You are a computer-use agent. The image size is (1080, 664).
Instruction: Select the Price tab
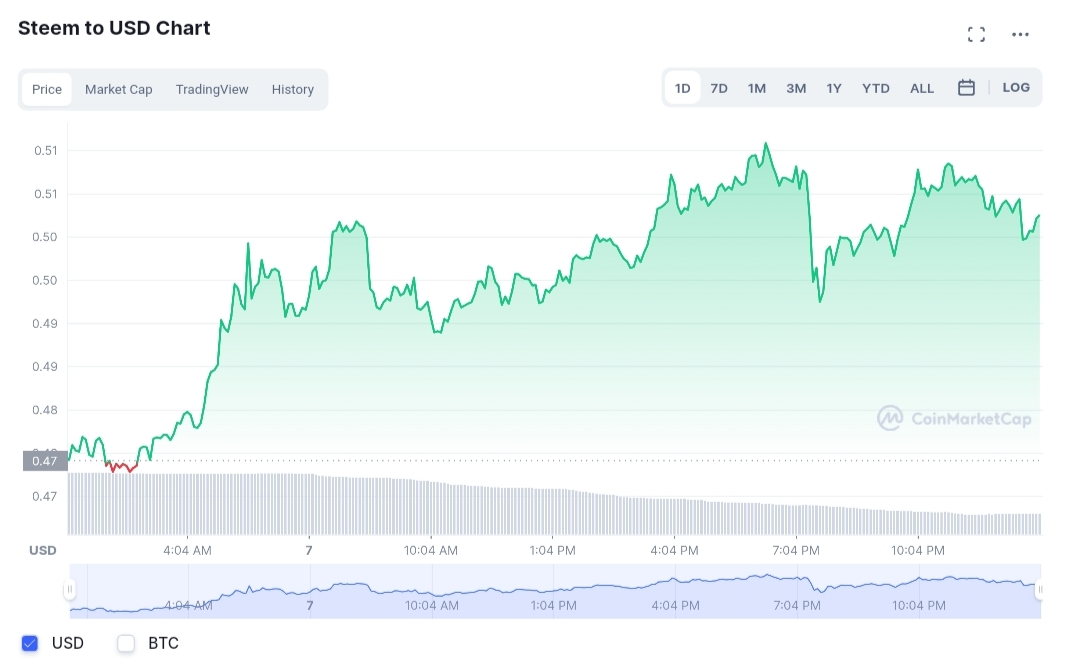coord(47,90)
